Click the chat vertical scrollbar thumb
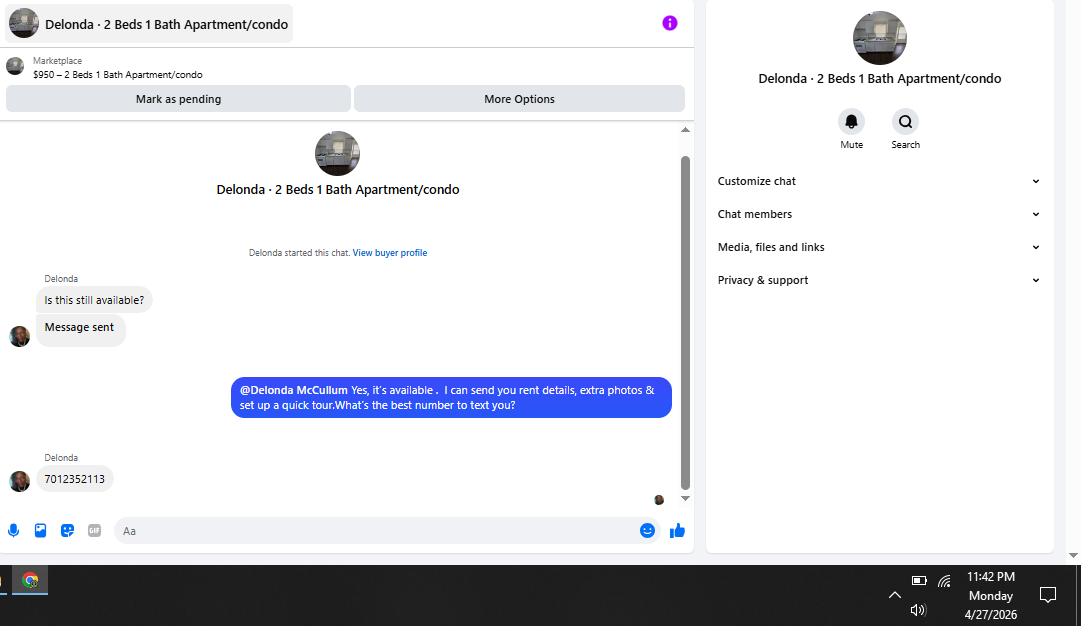 [x=685, y=323]
